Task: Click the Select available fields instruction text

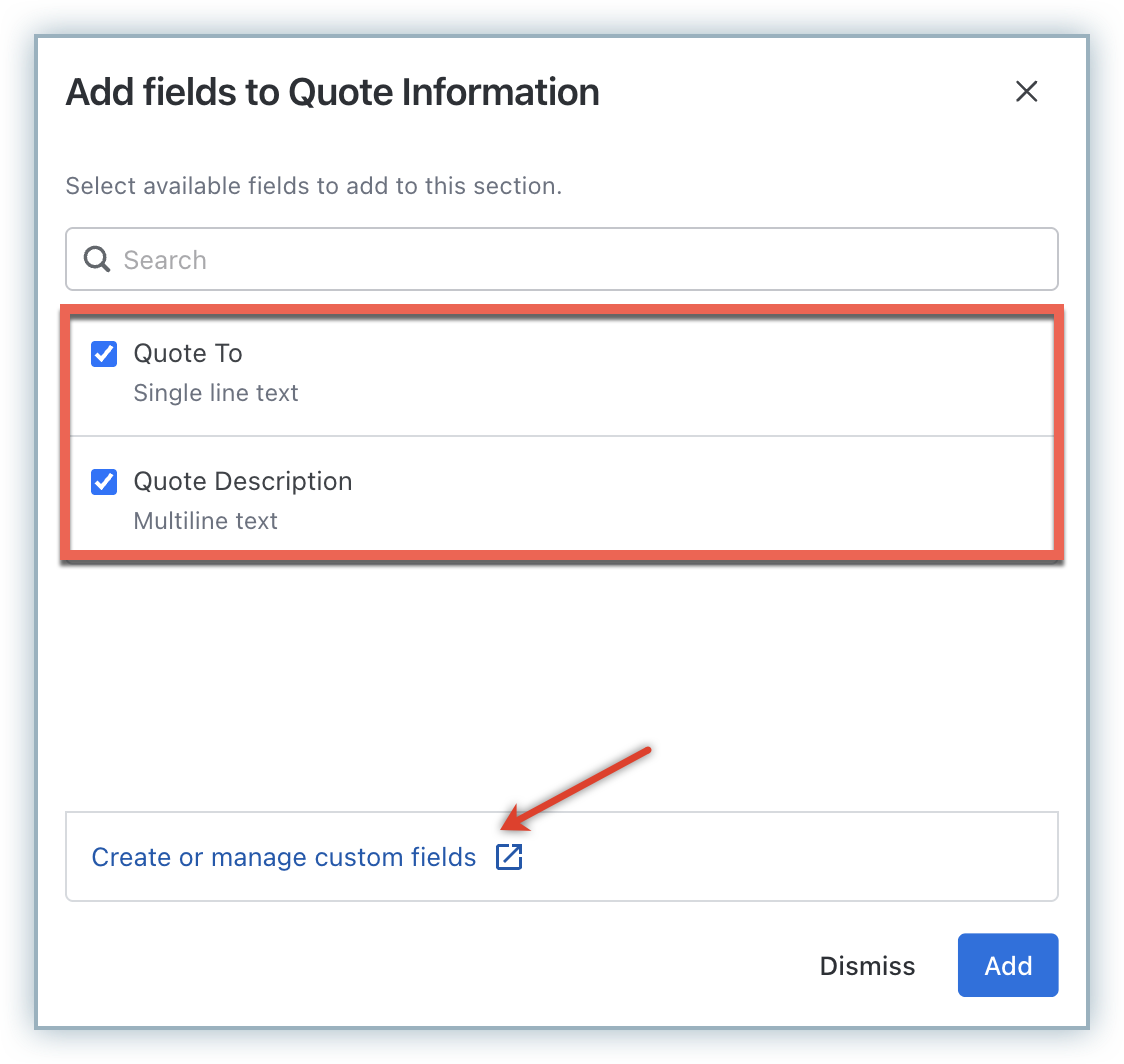Action: (313, 186)
